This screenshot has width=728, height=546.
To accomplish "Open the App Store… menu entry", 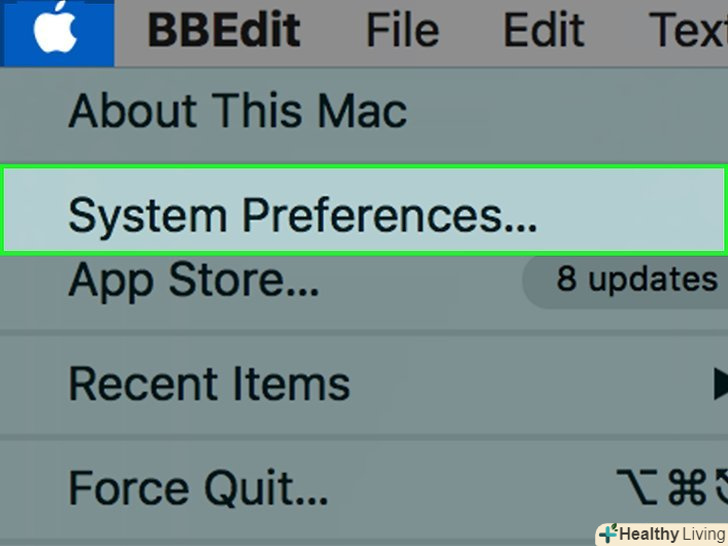I will [194, 281].
